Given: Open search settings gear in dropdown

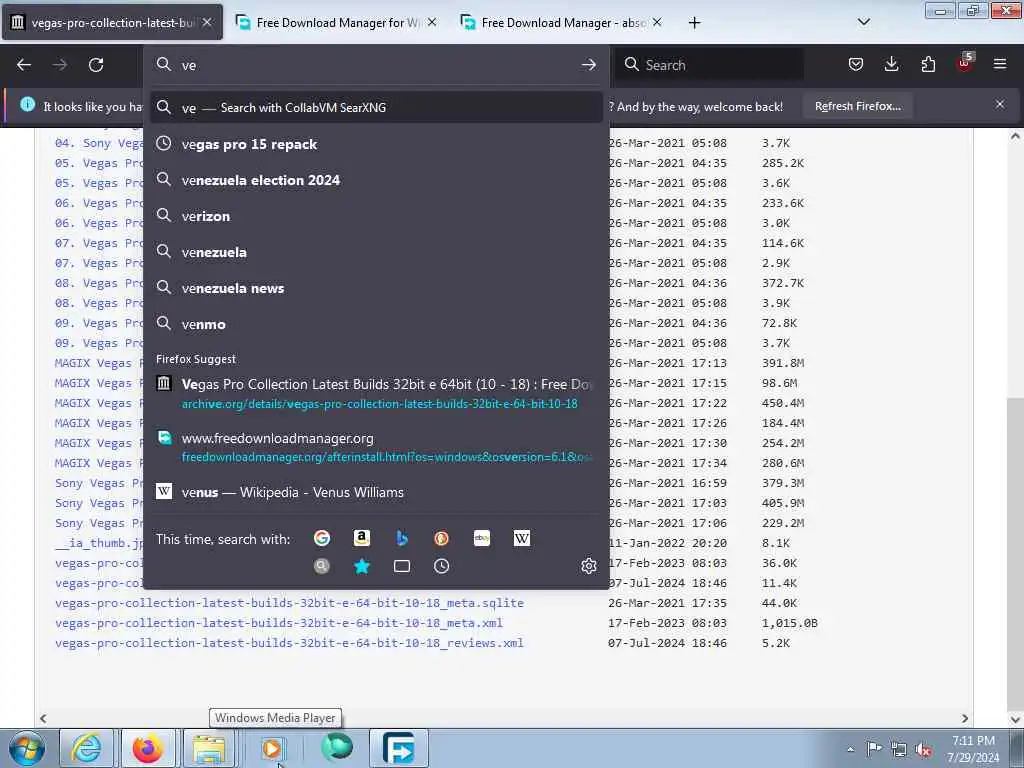Looking at the screenshot, I should 588,566.
